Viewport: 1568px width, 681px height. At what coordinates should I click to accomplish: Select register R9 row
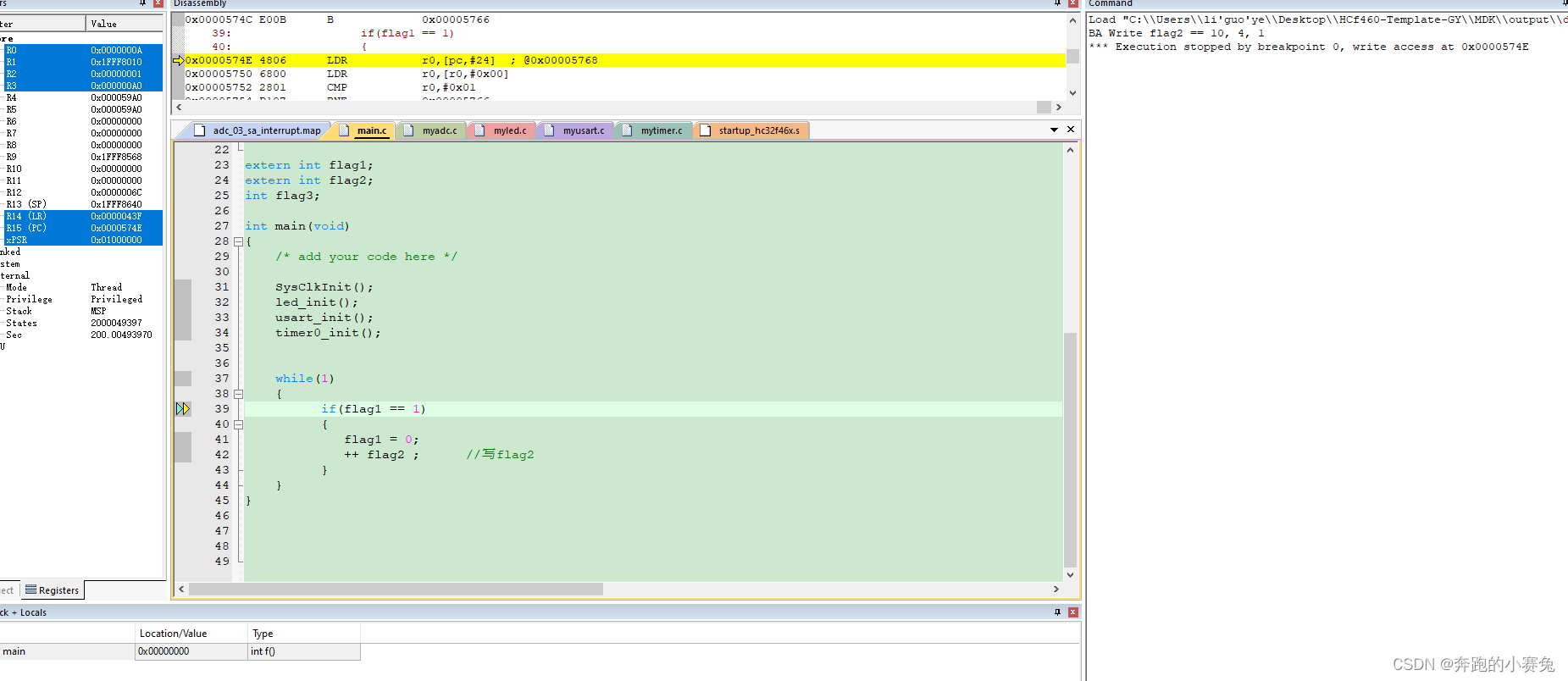82,157
